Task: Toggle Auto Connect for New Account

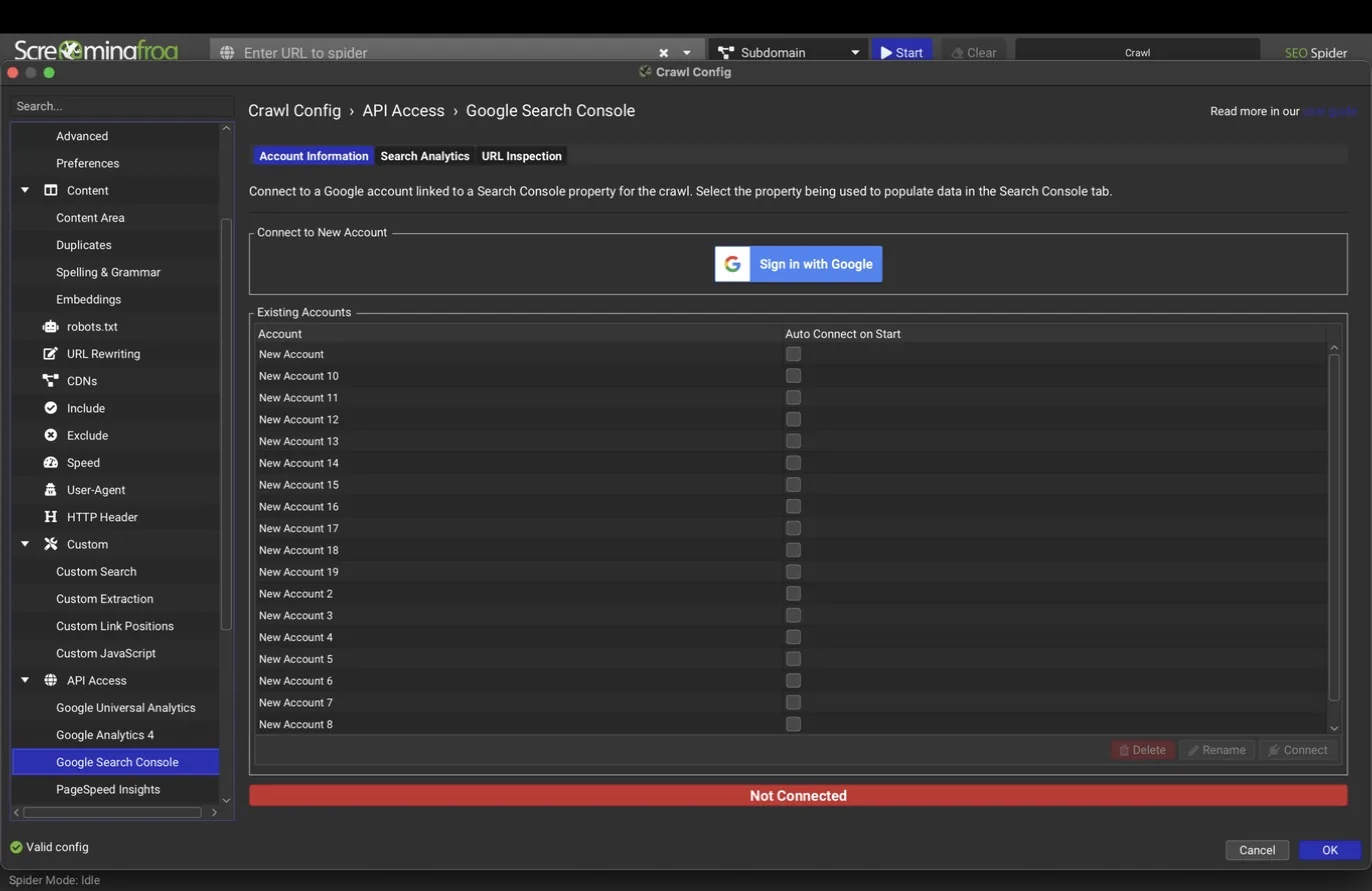Action: tap(793, 354)
